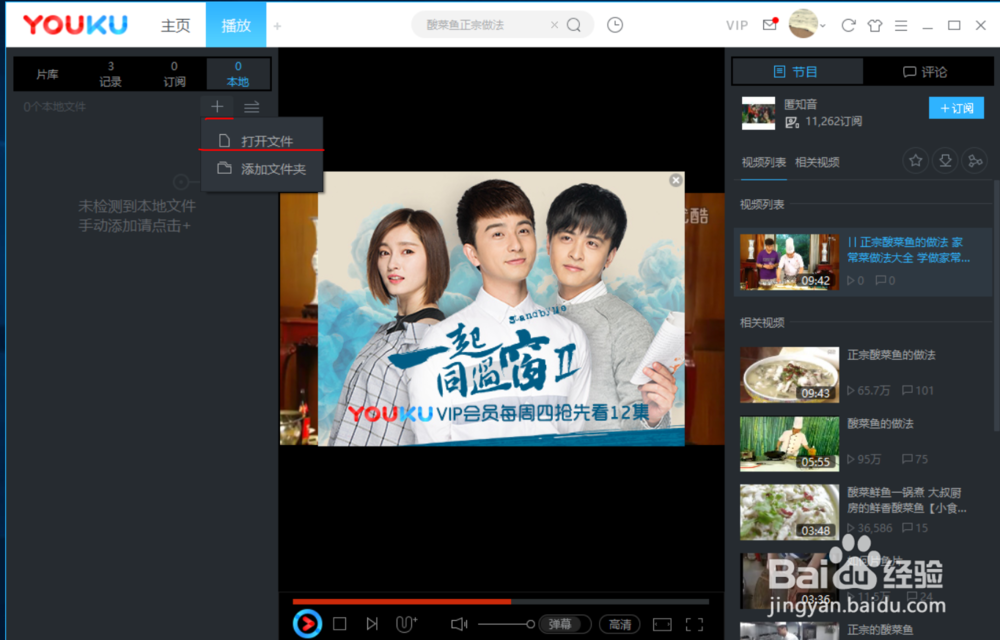Viewport: 1000px width, 640px height.
Task: Click the video progress bar
Action: 501,601
